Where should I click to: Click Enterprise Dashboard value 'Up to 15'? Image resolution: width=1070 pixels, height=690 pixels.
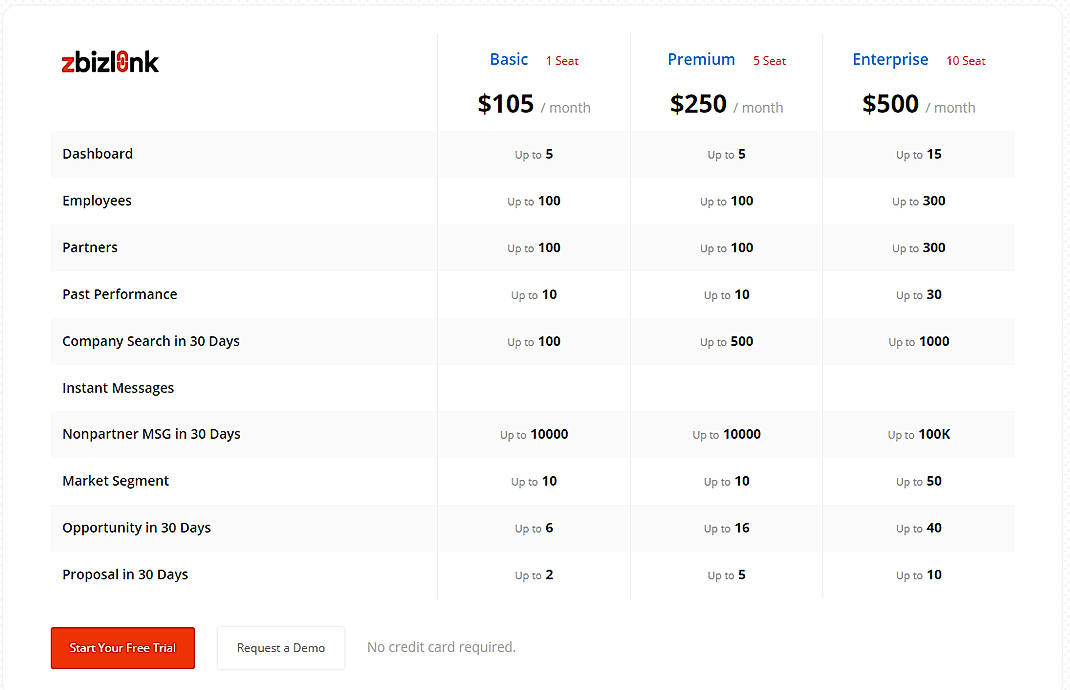pos(919,154)
